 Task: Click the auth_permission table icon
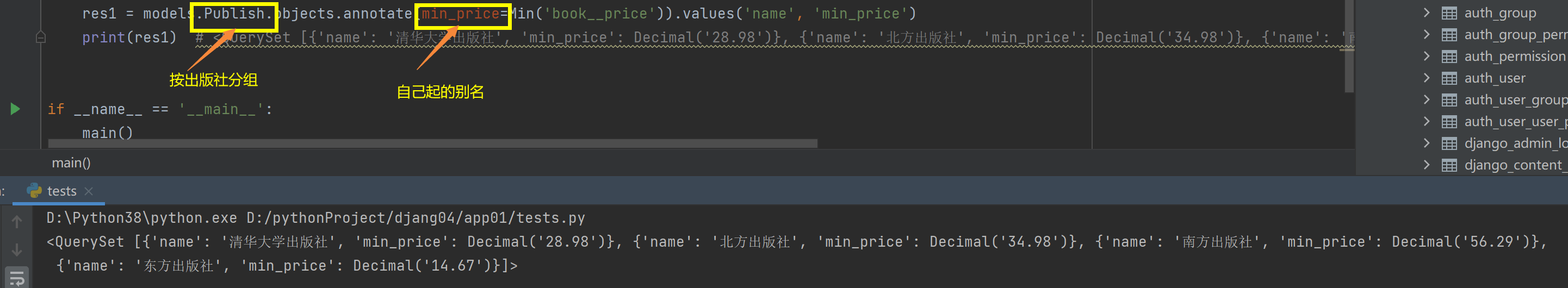tap(1449, 57)
